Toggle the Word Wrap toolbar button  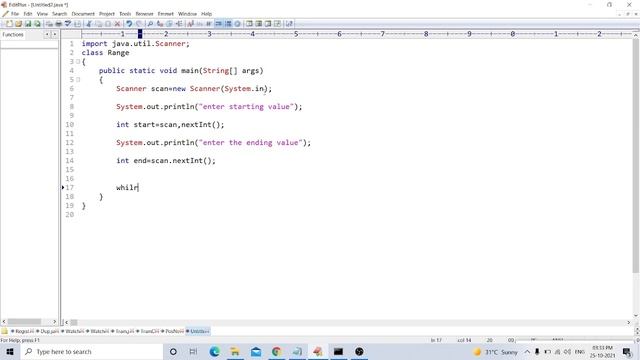coord(209,24)
